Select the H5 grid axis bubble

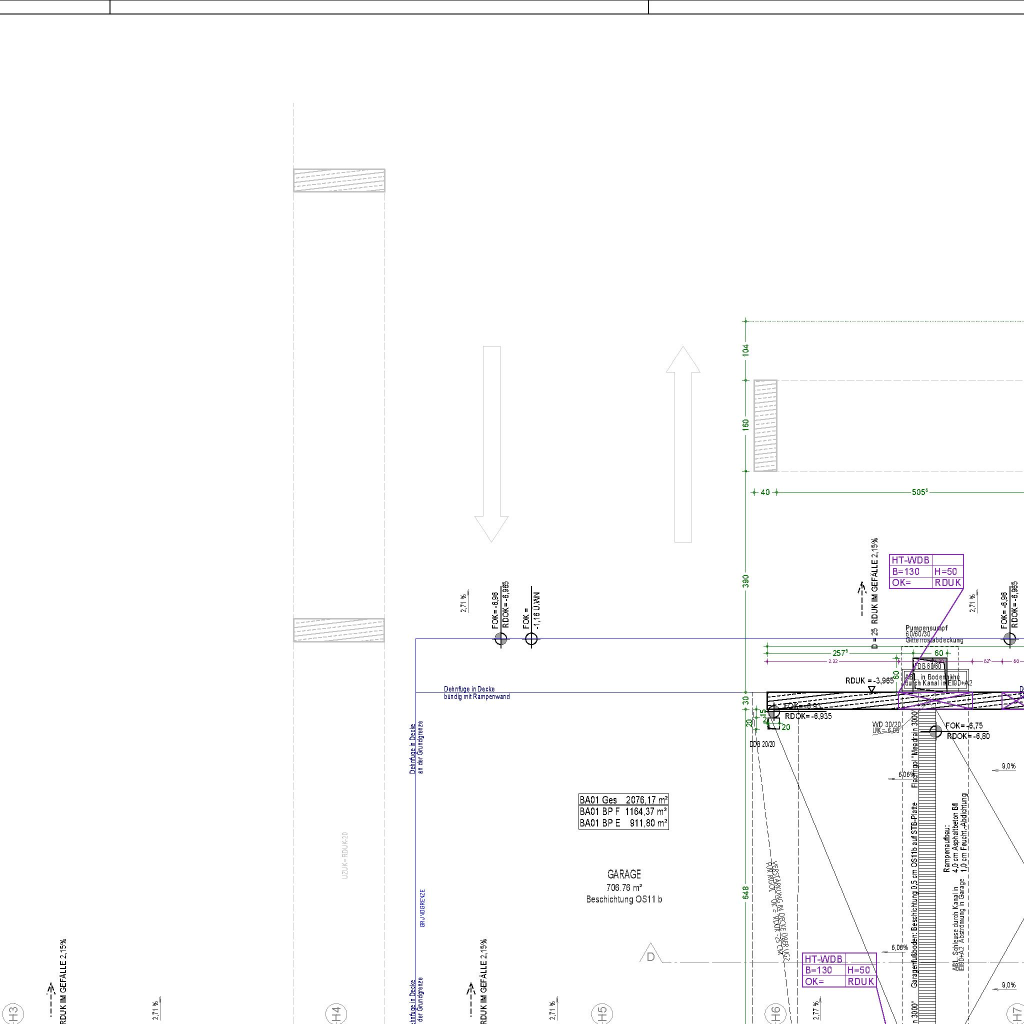601,1013
